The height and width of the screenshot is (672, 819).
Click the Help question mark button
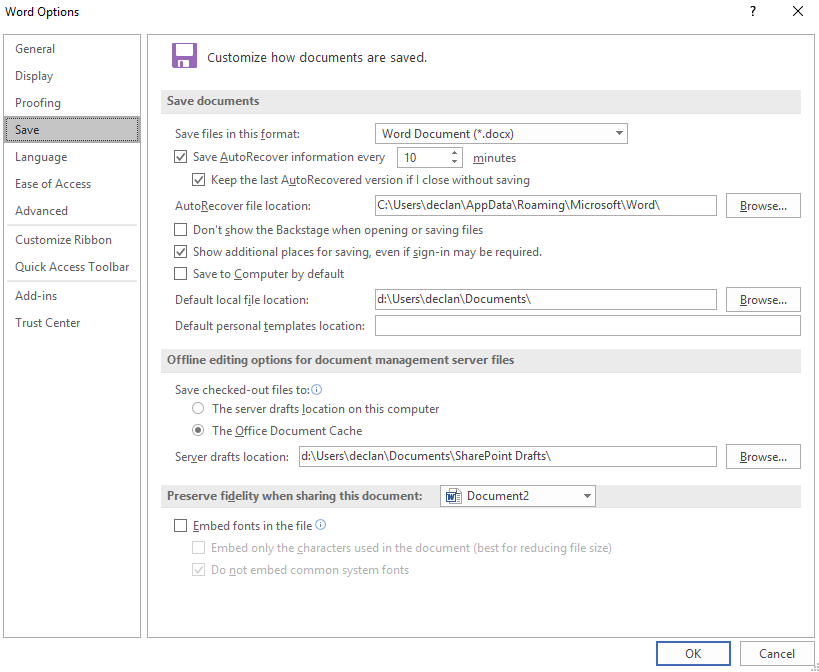tap(752, 12)
